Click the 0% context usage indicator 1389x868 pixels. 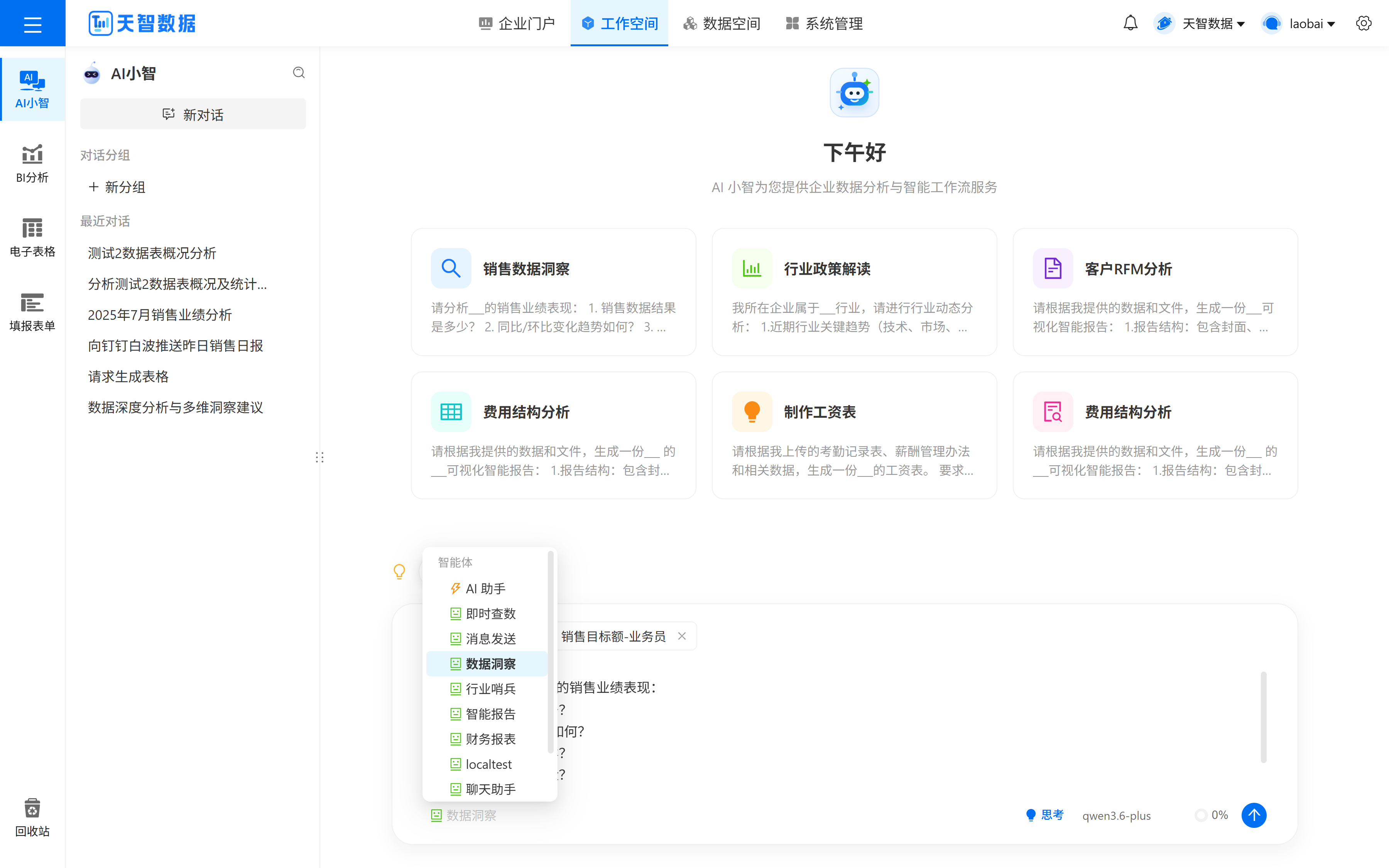[1211, 815]
